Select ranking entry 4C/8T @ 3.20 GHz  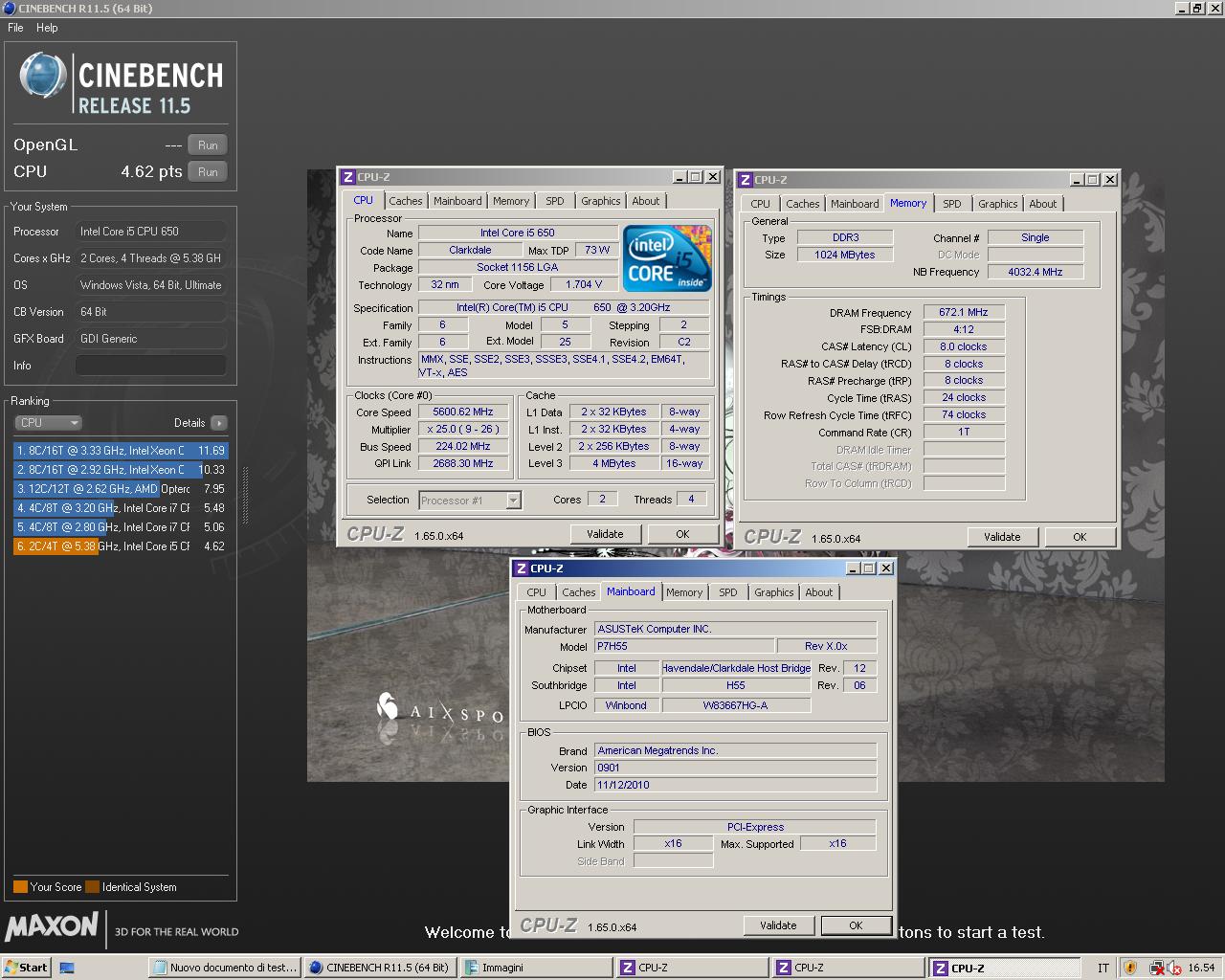pos(121,508)
